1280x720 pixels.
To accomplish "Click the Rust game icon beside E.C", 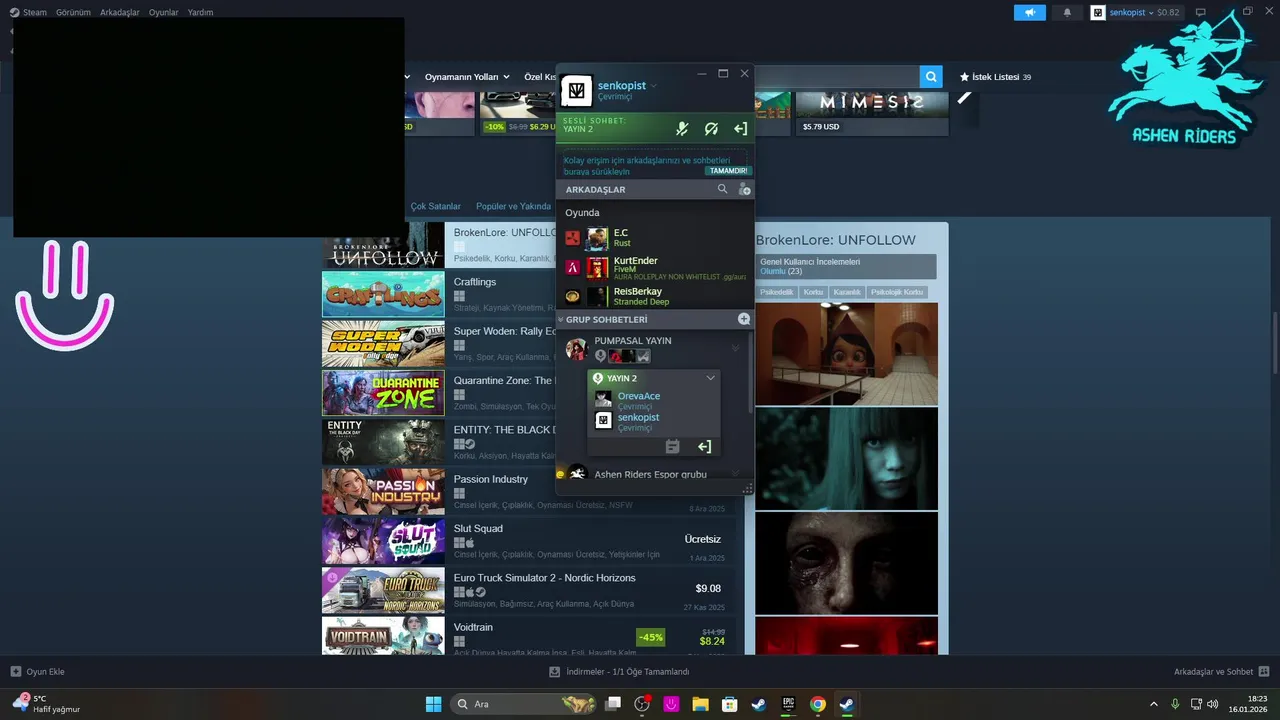I will coord(572,238).
